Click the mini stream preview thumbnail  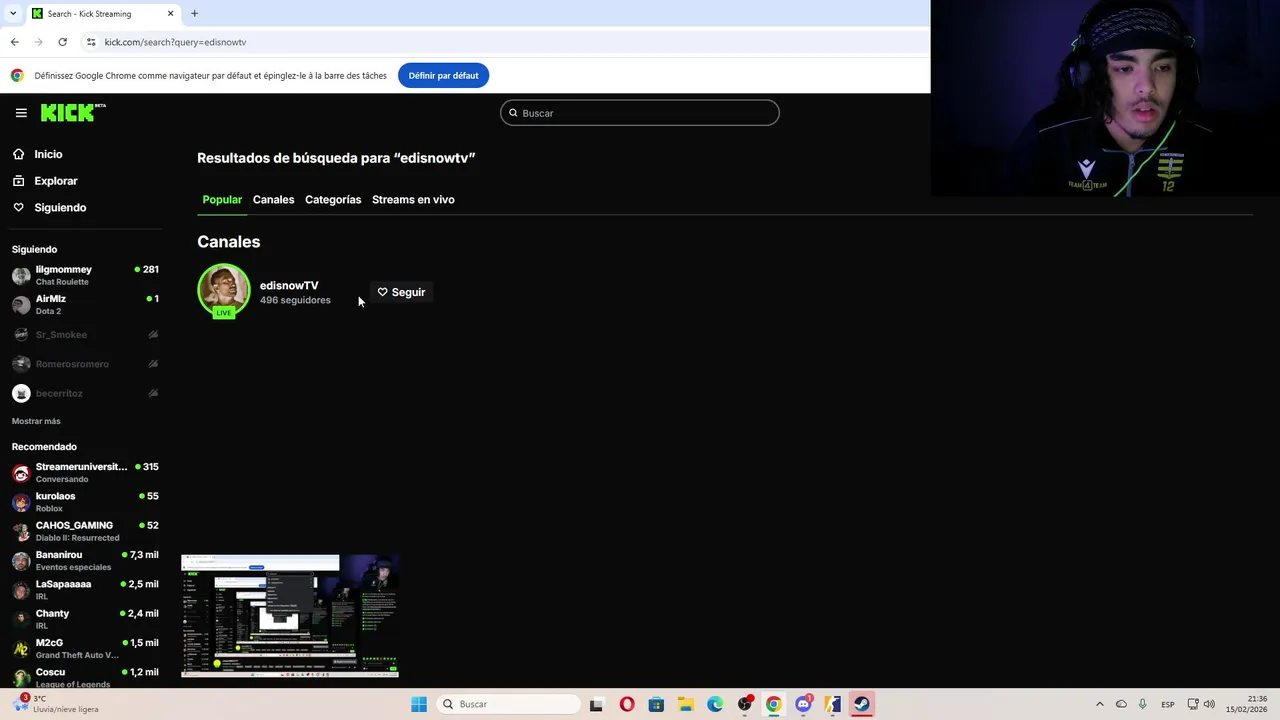(x=290, y=616)
